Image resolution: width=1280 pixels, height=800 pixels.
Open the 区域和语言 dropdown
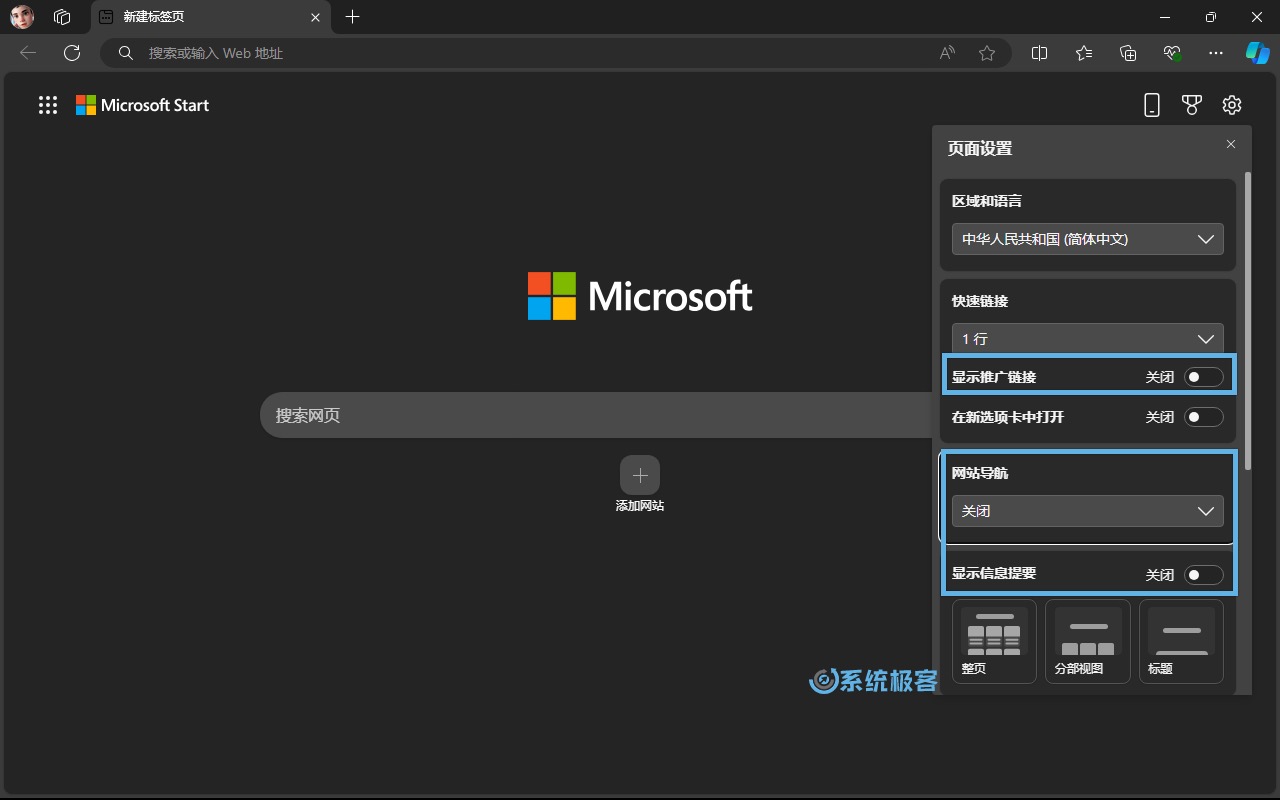pyautogui.click(x=1088, y=239)
